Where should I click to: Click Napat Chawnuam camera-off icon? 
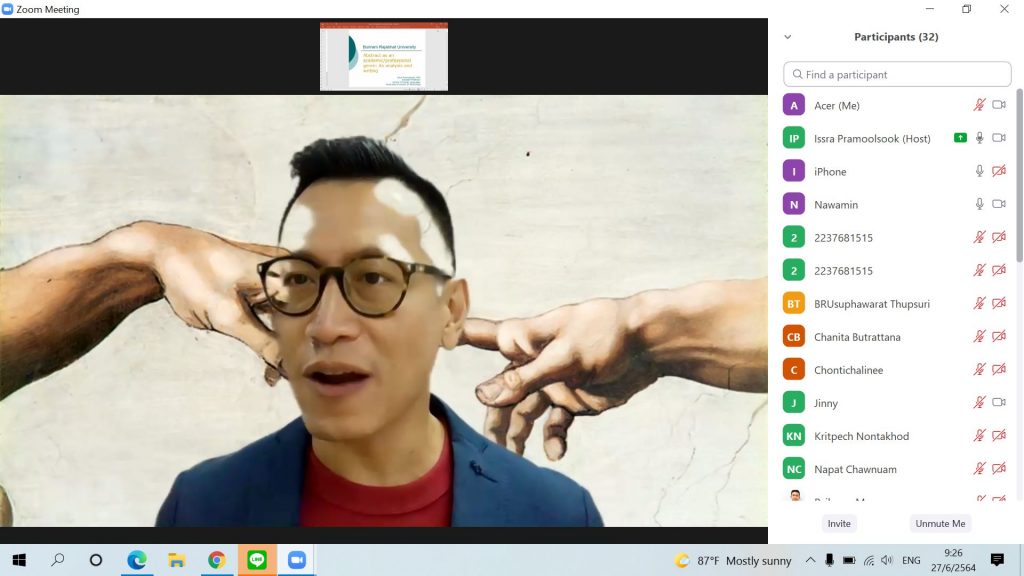[999, 469]
